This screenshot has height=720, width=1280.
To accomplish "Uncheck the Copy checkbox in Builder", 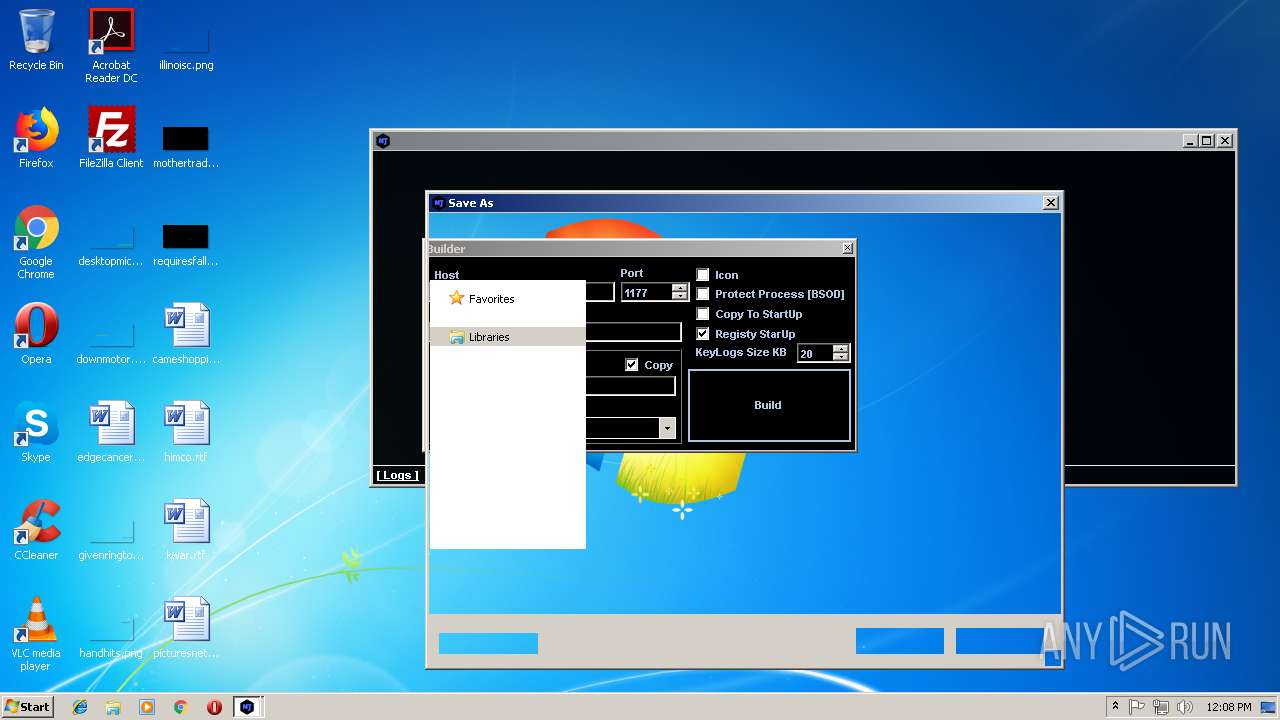I will click(632, 365).
